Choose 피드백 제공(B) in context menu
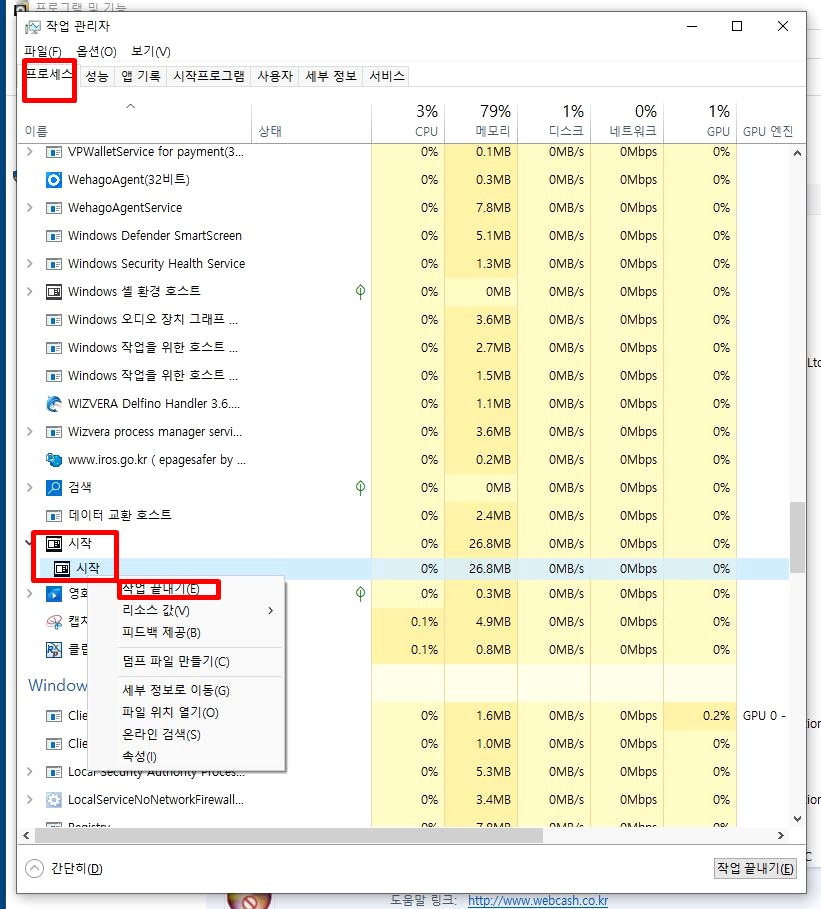This screenshot has height=909, width=821. [x=186, y=632]
